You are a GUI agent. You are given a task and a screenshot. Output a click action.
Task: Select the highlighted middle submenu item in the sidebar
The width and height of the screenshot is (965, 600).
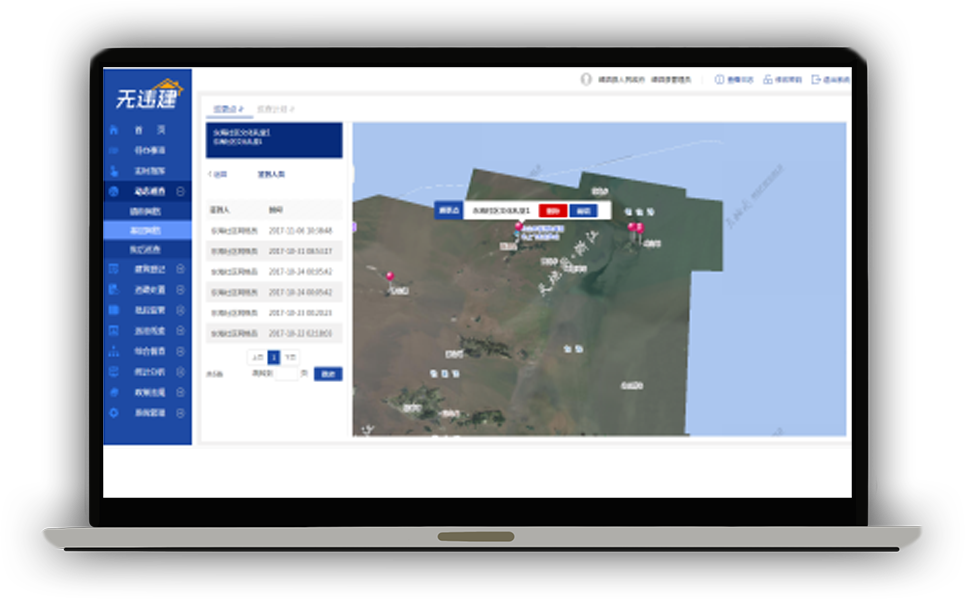(146, 230)
